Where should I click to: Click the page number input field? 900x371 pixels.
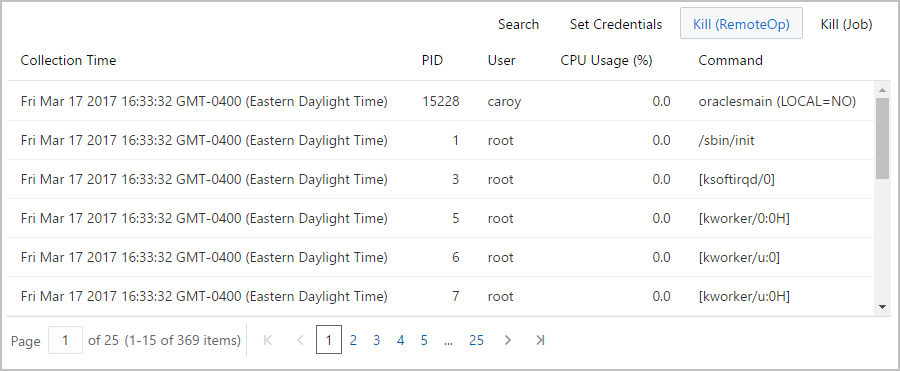click(65, 341)
